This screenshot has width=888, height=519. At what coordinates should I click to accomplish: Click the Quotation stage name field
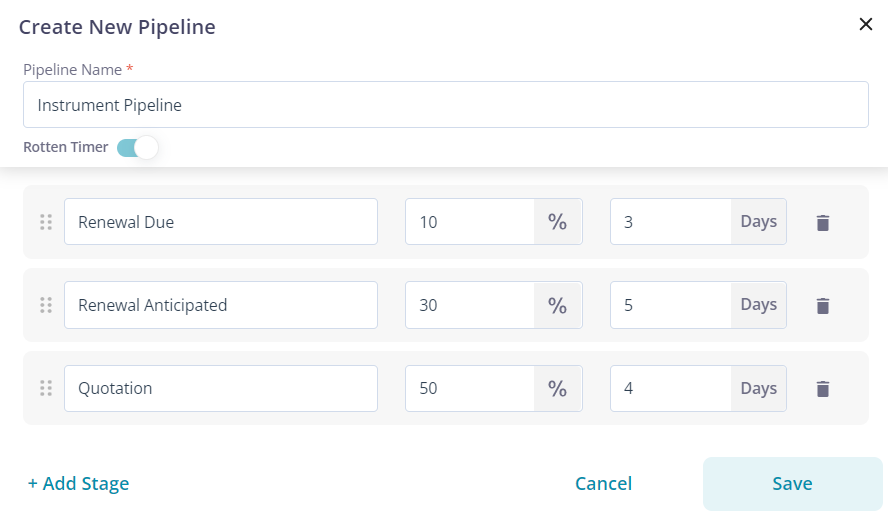[x=220, y=388]
